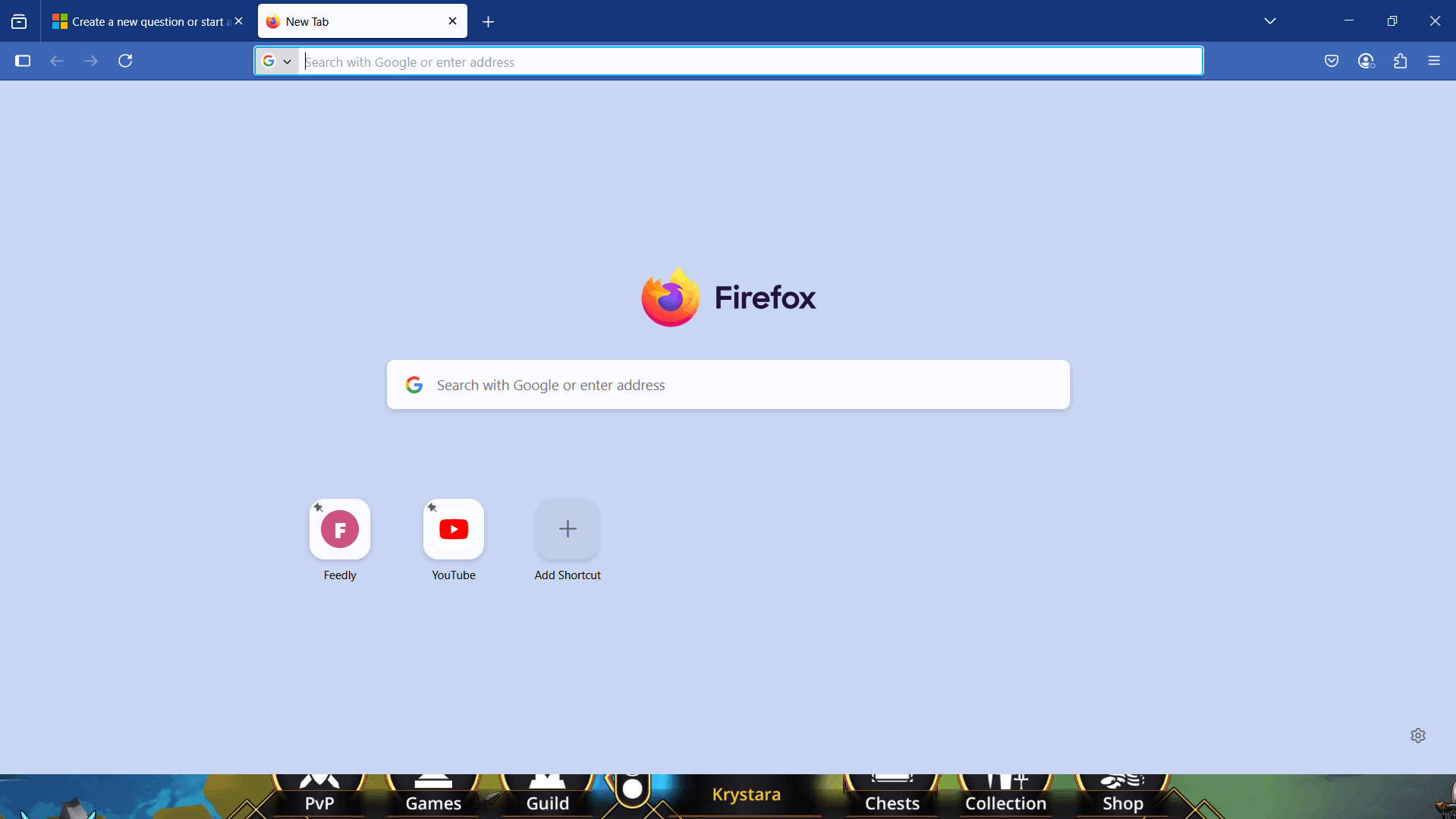Close the Firefox window
Viewport: 1456px width, 819px height.
pyautogui.click(x=1435, y=20)
